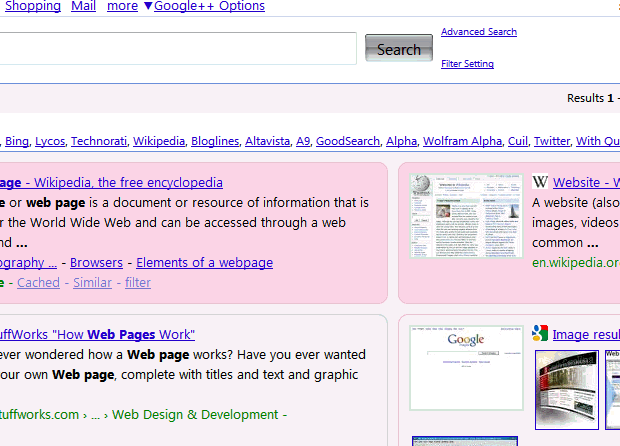The width and height of the screenshot is (620, 446).
Task: Open 'How Web Pages Work' result
Action: [97, 335]
